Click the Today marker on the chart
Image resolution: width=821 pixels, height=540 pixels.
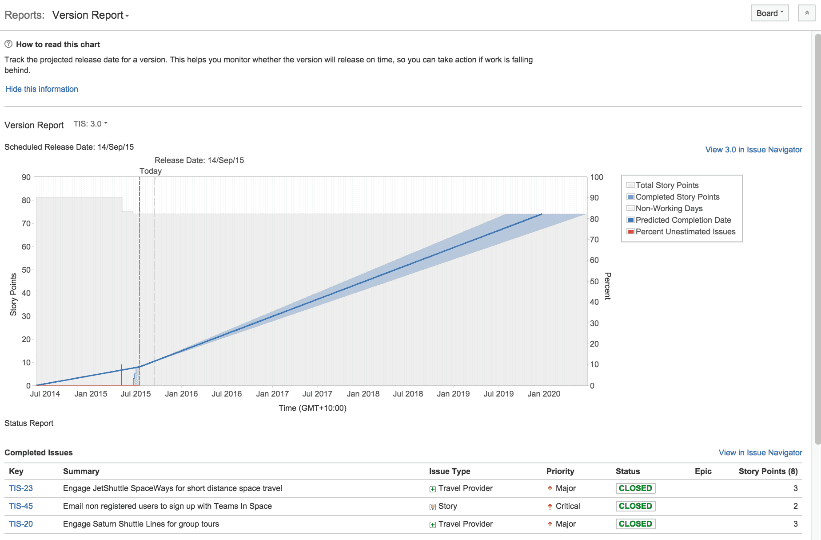coord(150,171)
